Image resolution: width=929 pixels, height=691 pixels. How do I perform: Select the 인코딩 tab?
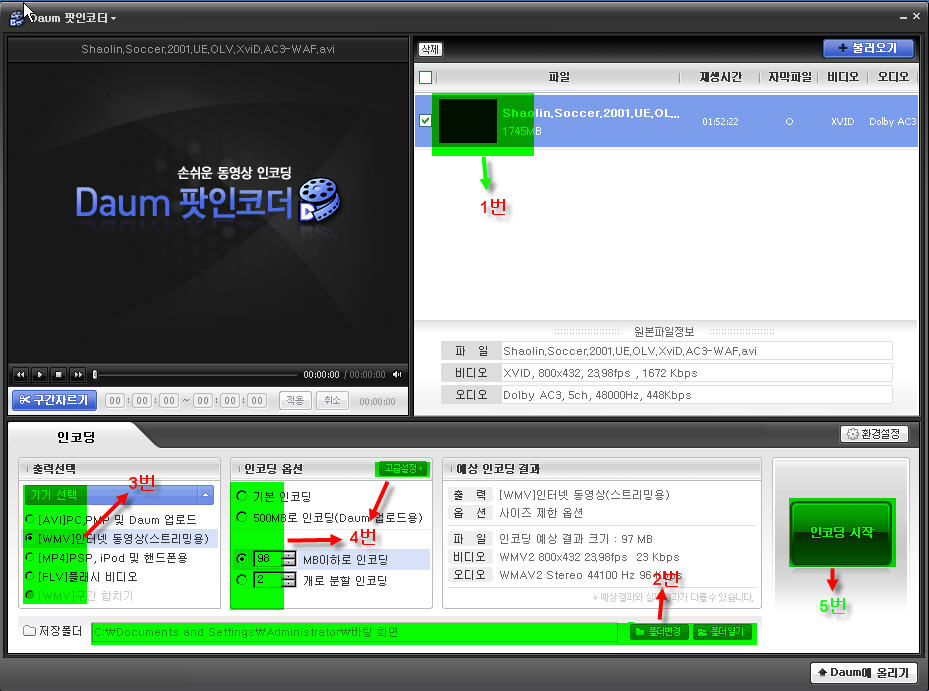coord(76,437)
